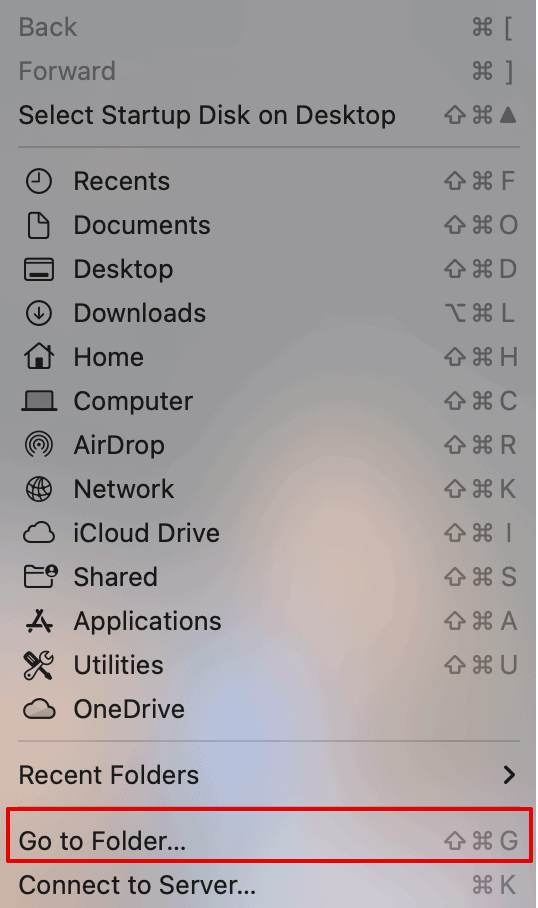538x908 pixels.
Task: Click the Desktop icon
Action: tap(39, 270)
